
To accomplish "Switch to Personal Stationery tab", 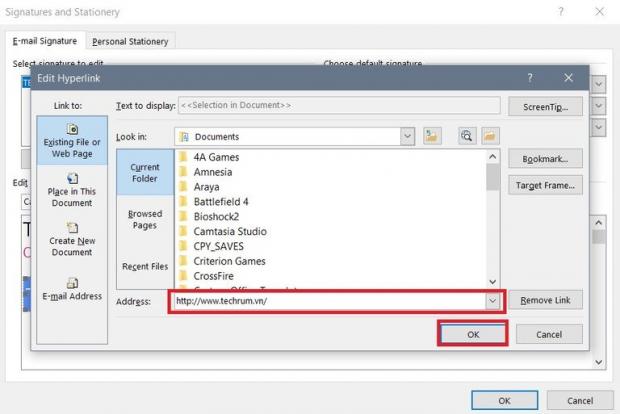I will tap(130, 41).
